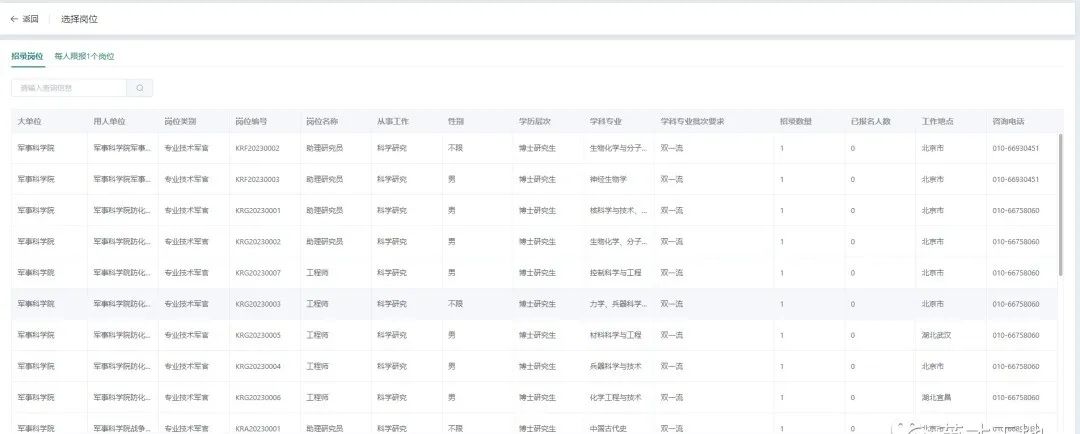The height and width of the screenshot is (434, 1080).
Task: Click the vertical table scrollbar
Action: (x=1060, y=205)
